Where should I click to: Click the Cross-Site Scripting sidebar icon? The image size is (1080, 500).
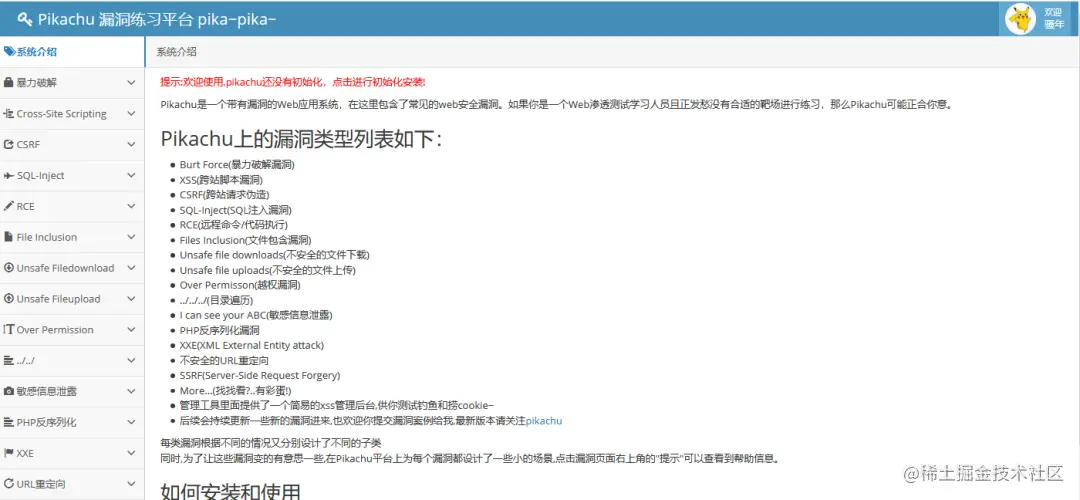(x=9, y=114)
